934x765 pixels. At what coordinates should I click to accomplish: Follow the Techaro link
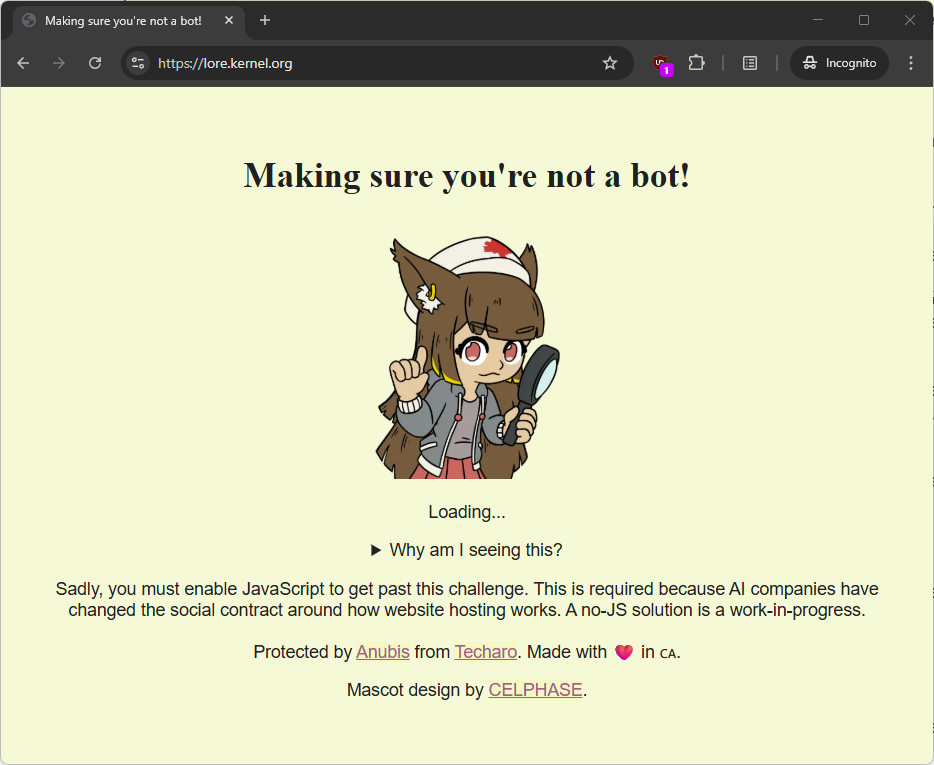(x=485, y=652)
